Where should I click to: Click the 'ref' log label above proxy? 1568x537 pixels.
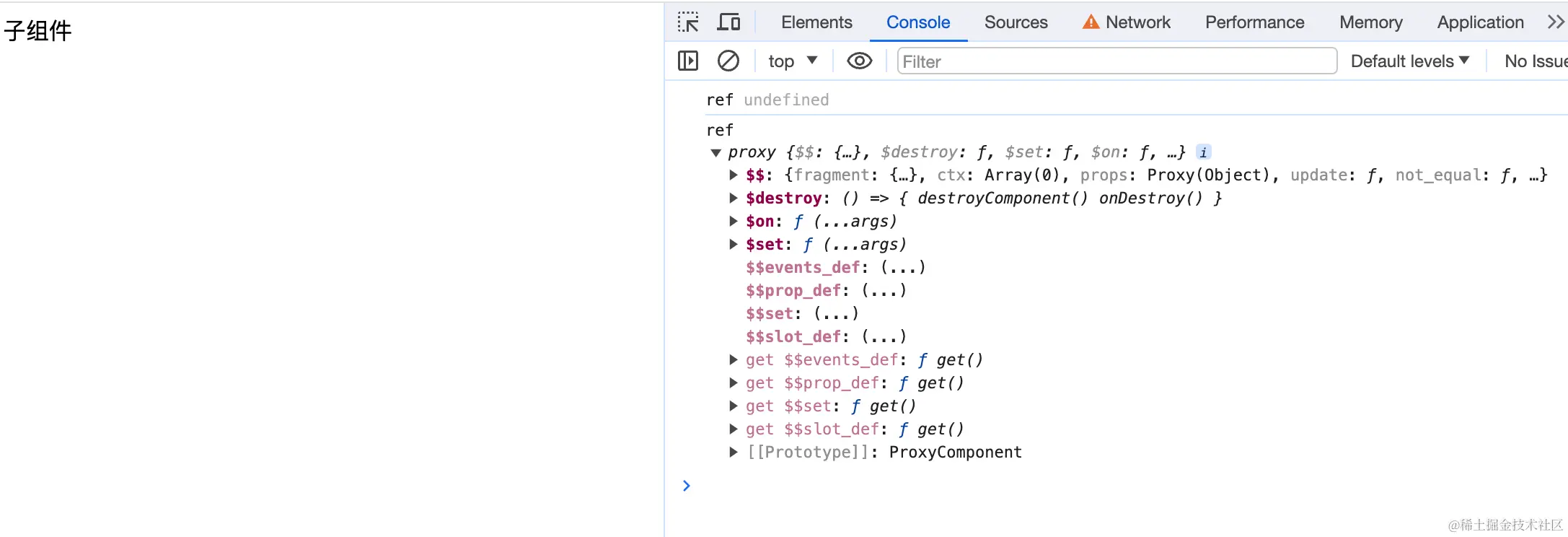coord(720,131)
